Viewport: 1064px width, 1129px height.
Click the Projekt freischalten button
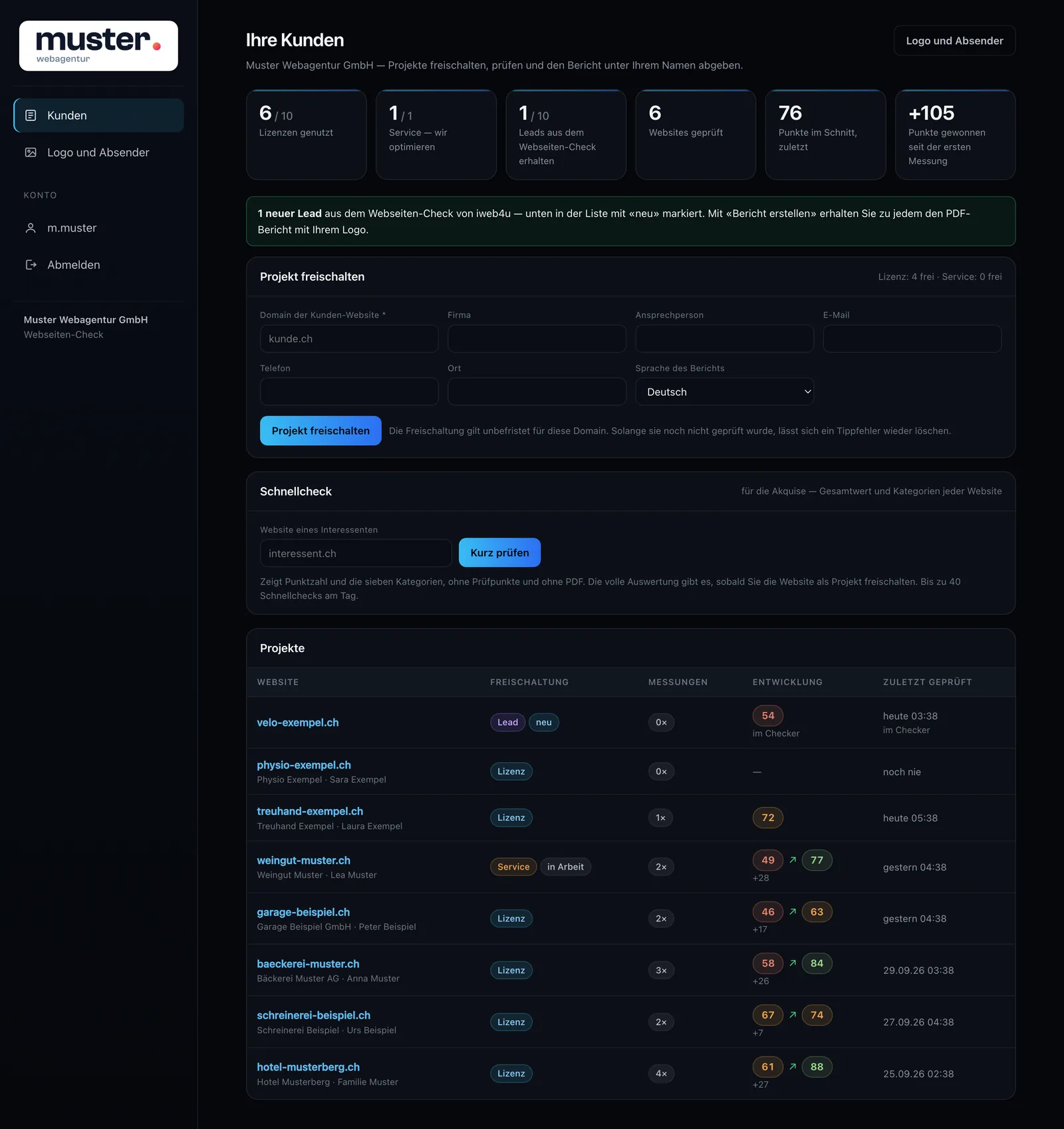pyautogui.click(x=321, y=431)
